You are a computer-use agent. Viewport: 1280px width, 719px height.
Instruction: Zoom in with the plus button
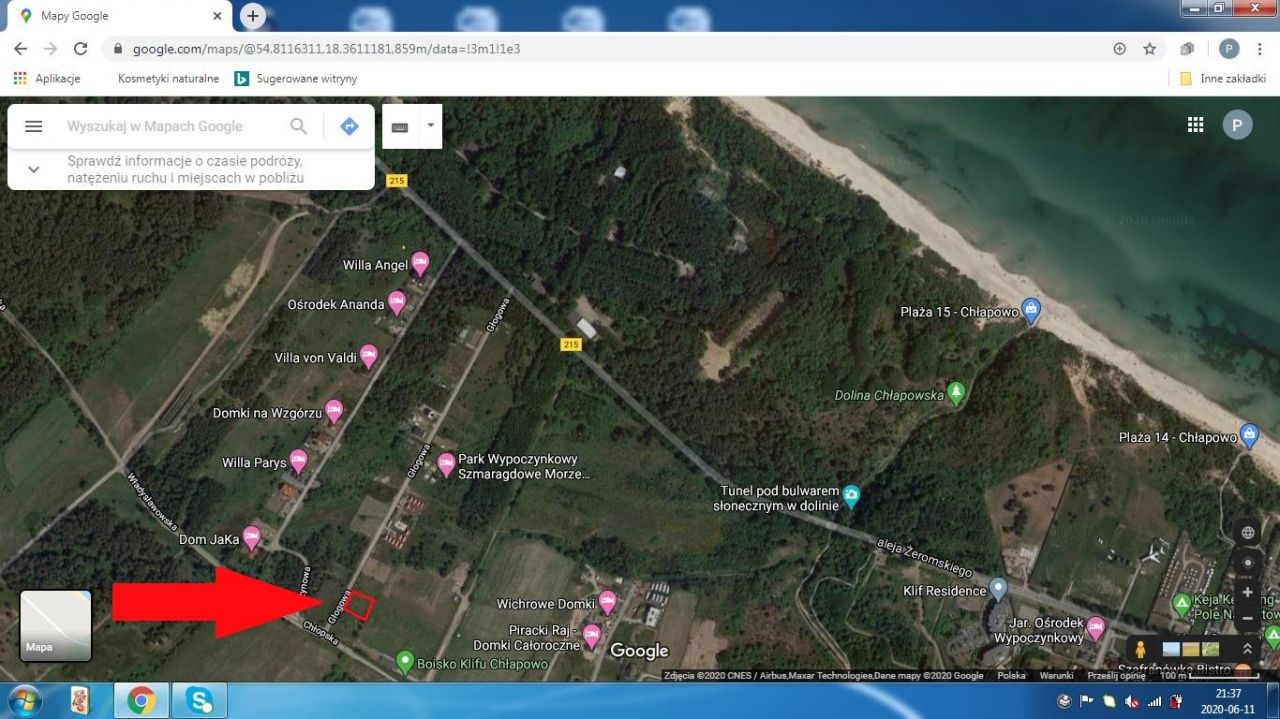[1247, 592]
